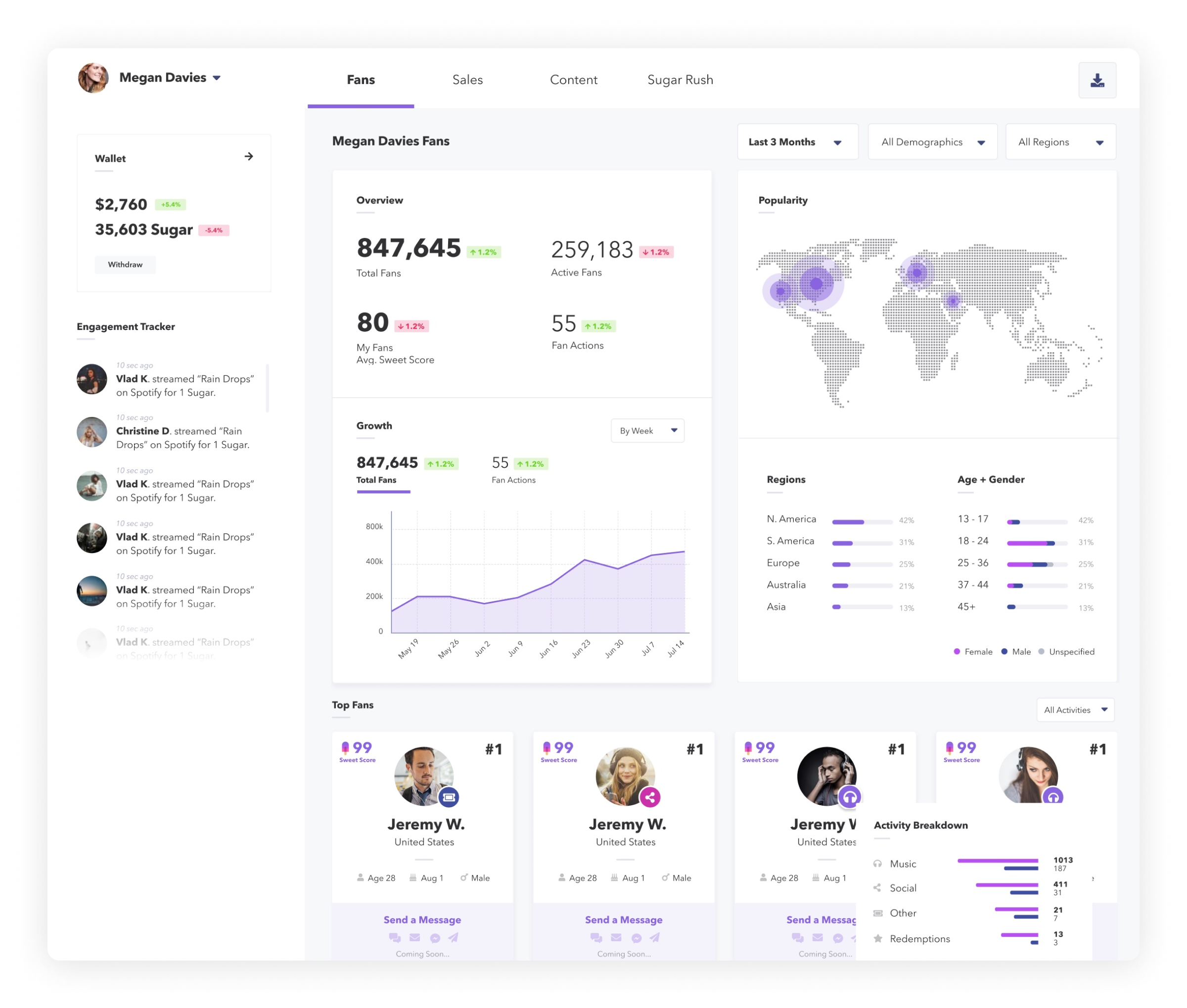The image size is (1187, 1008).
Task: Open the All Demographics filter
Action: 932,142
